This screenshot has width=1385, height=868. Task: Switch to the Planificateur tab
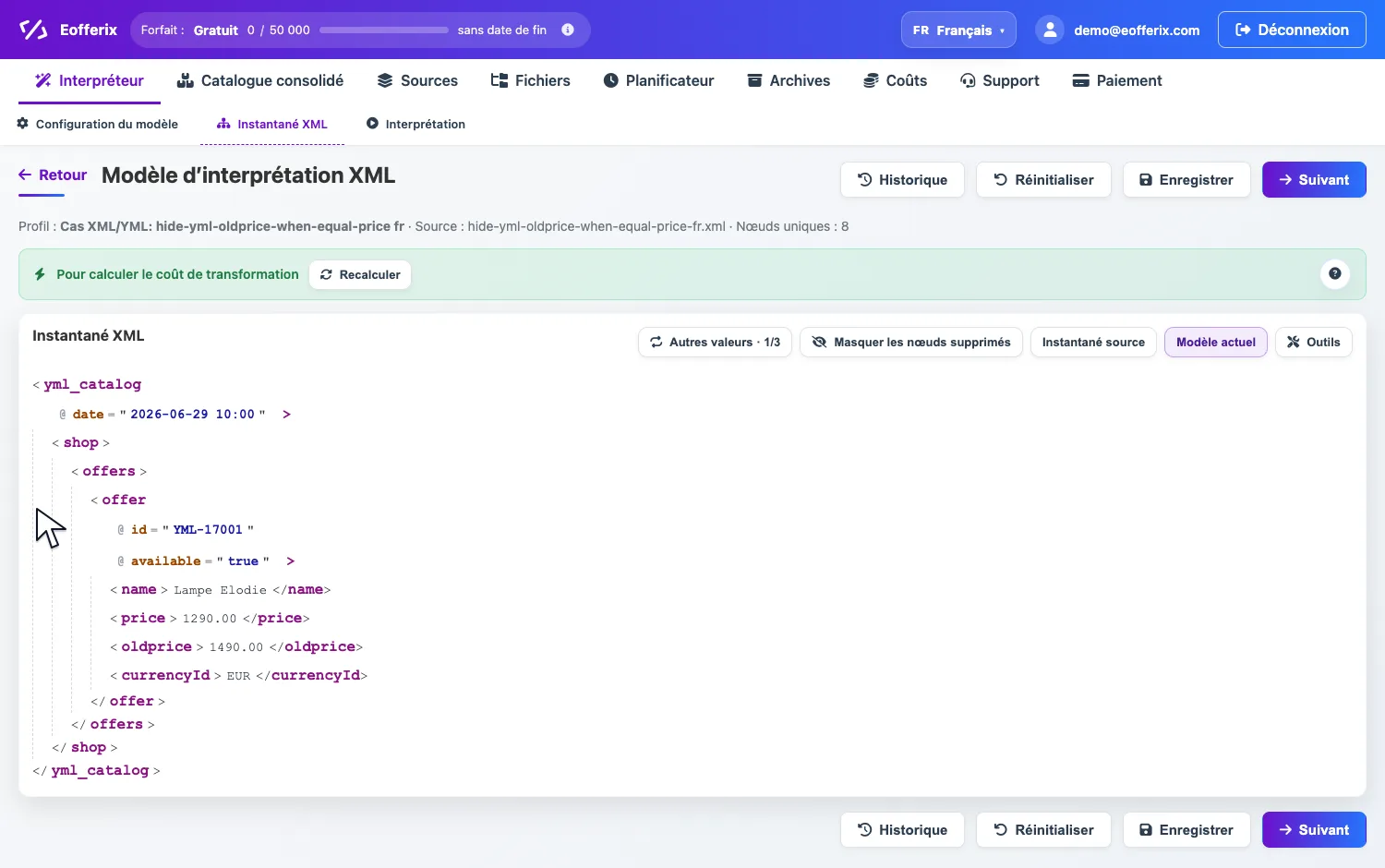[658, 80]
